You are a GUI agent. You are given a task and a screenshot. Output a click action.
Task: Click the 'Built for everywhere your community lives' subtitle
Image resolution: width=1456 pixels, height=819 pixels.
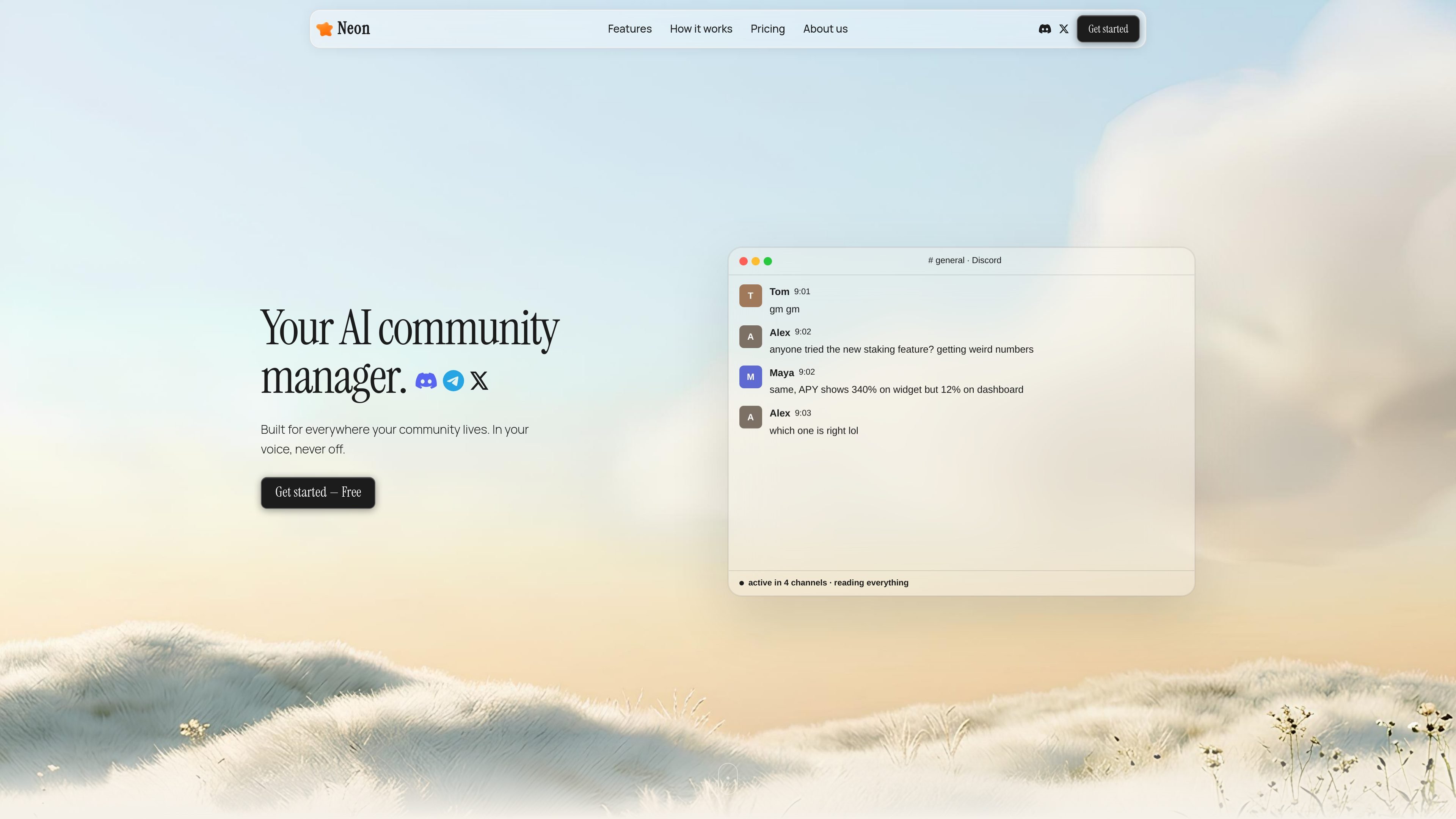(x=394, y=439)
